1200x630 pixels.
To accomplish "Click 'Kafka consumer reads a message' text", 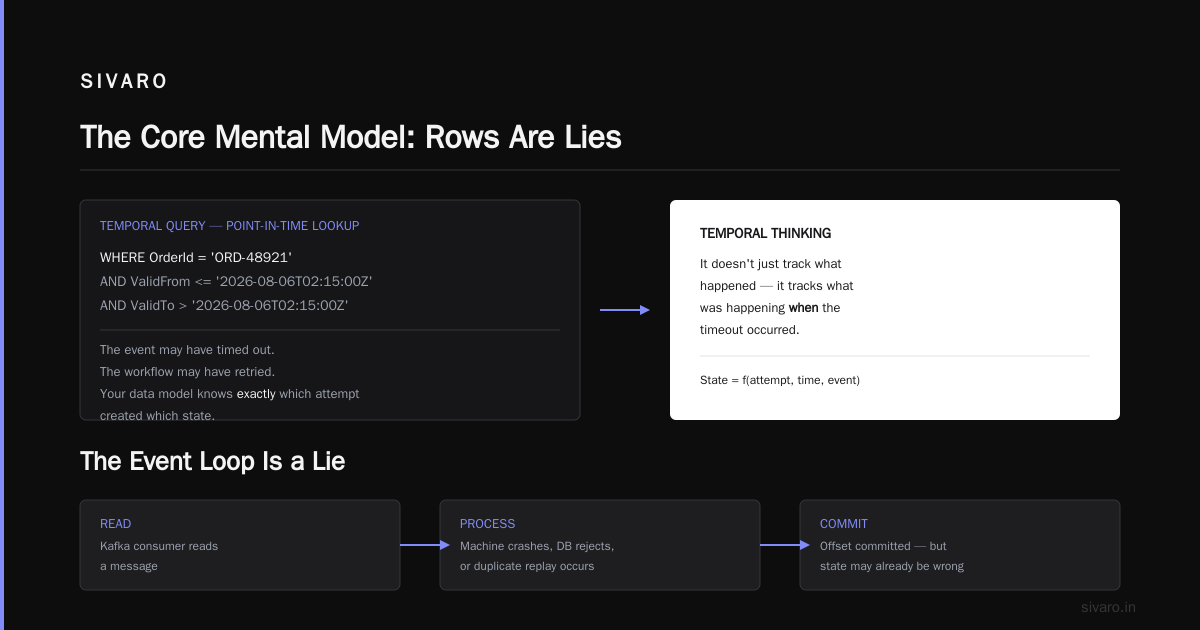I will [159, 556].
